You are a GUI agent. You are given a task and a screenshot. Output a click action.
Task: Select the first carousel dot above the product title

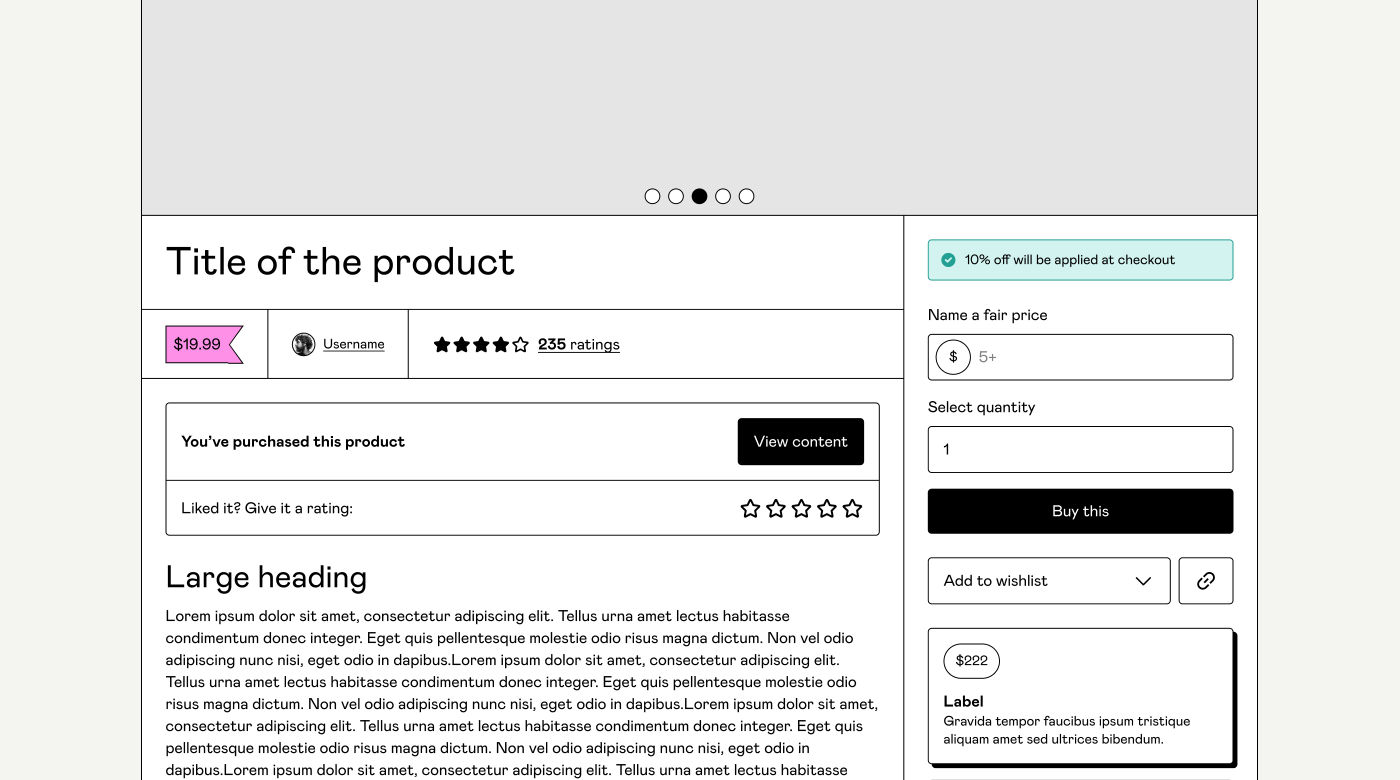tap(652, 196)
